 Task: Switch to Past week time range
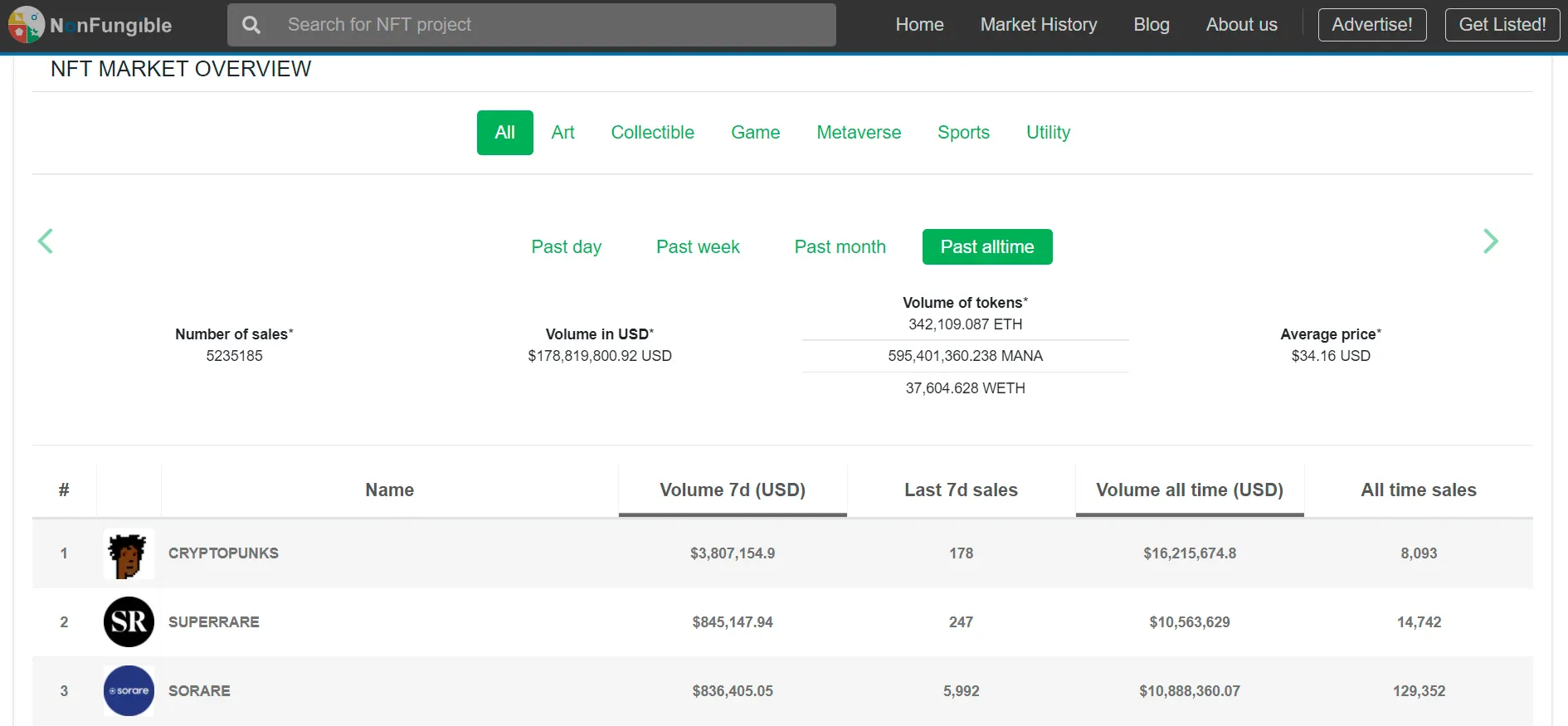click(698, 247)
